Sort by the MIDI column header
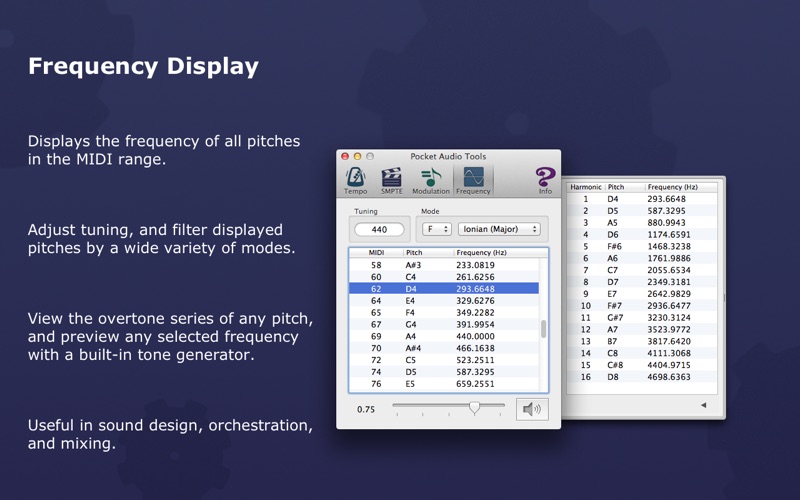This screenshot has width=800, height=500. [376, 253]
